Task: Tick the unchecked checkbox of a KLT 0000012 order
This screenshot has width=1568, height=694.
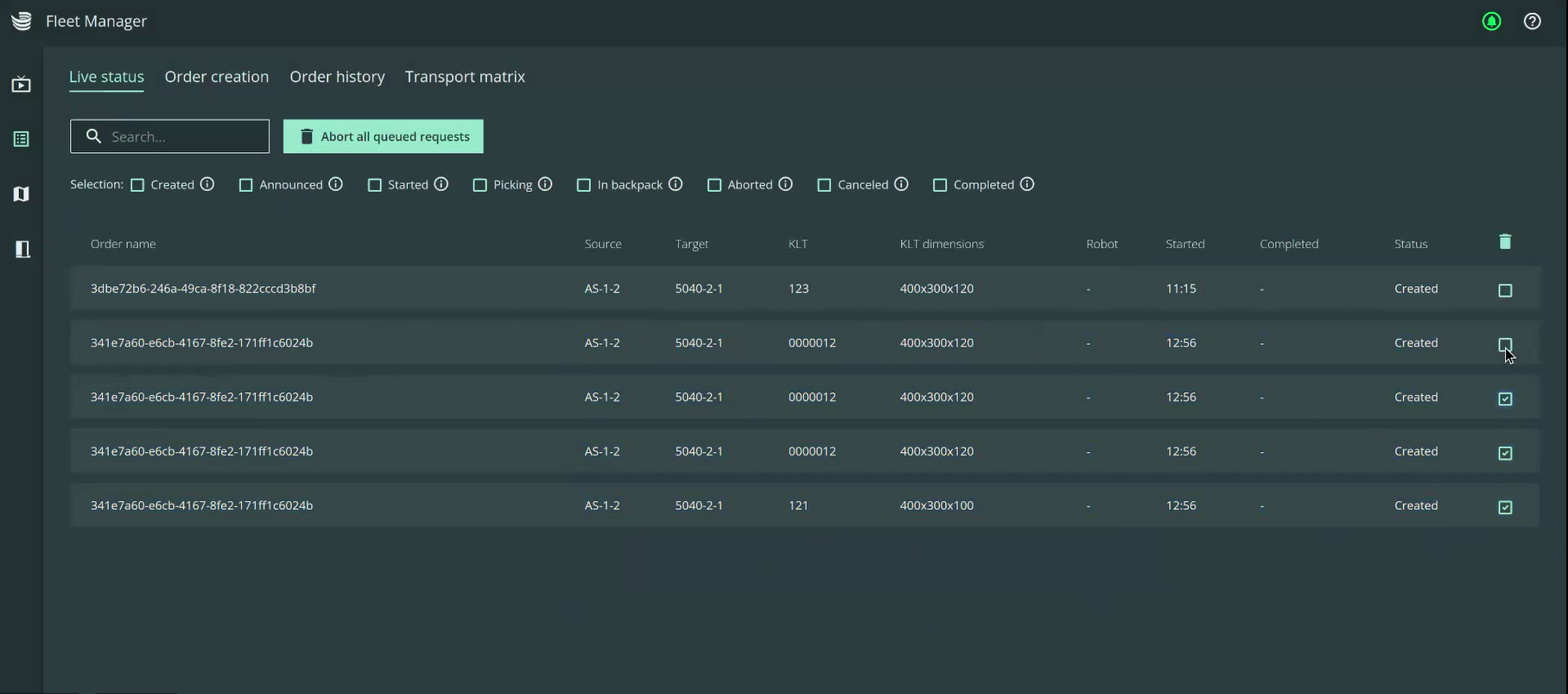Action: (x=1505, y=345)
